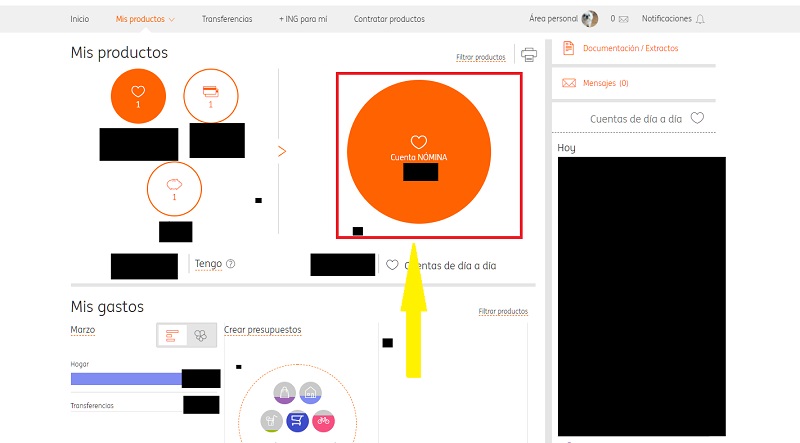Screen dimensions: 800x443
Task: Click the large Cuenta NÓMINA circle
Action: pyautogui.click(x=419, y=151)
